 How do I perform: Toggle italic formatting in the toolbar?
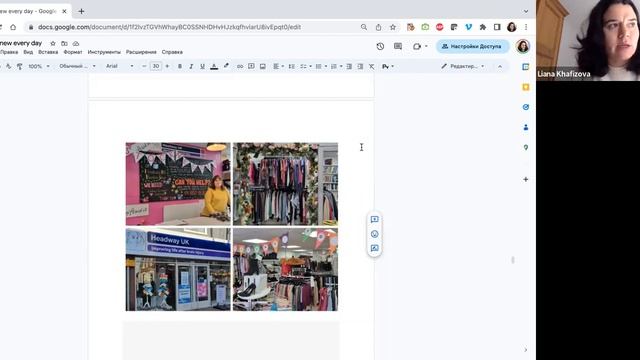[191, 66]
